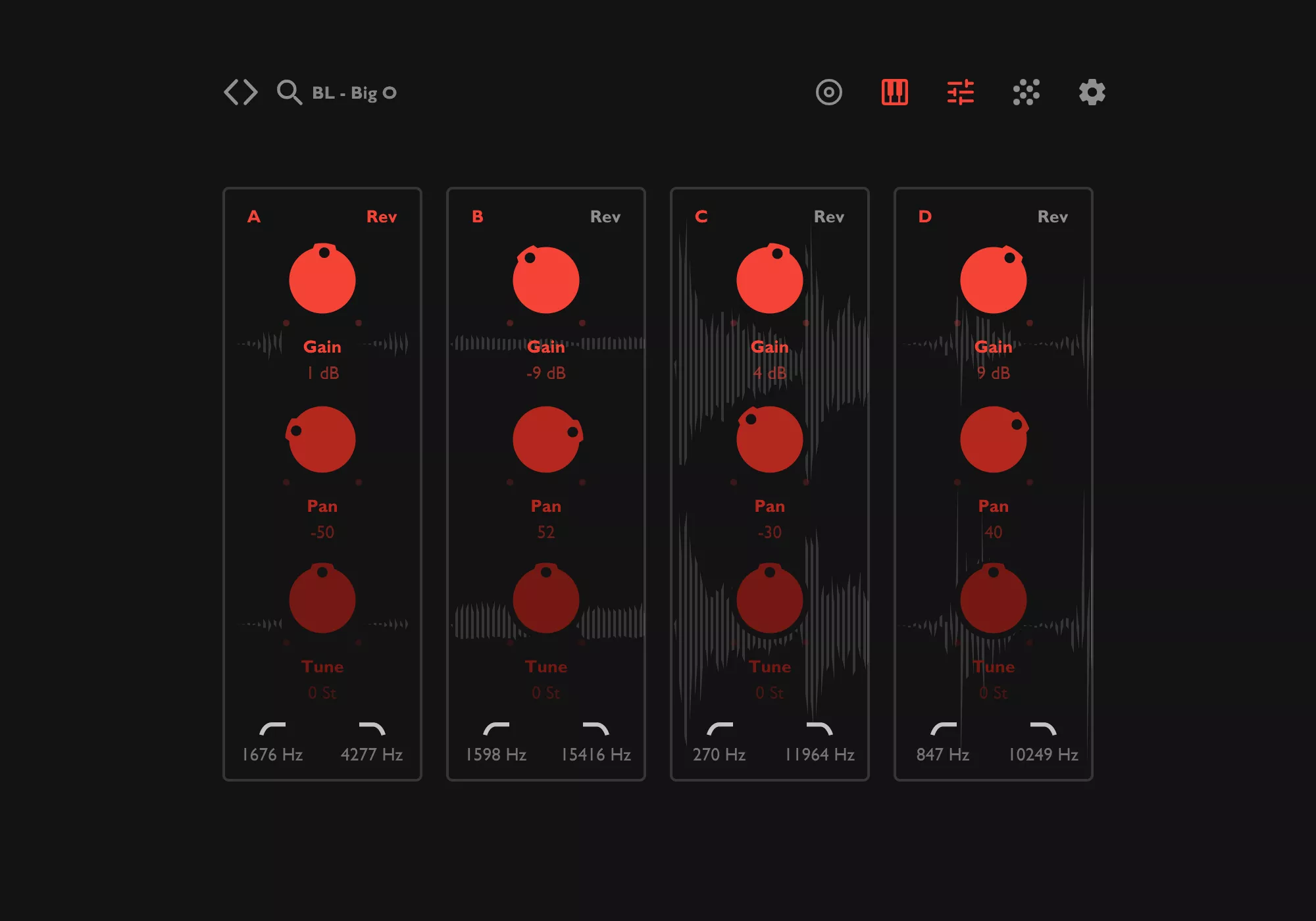The height and width of the screenshot is (921, 1316).
Task: Click the 270 Hz low cutoff value
Action: pos(720,755)
